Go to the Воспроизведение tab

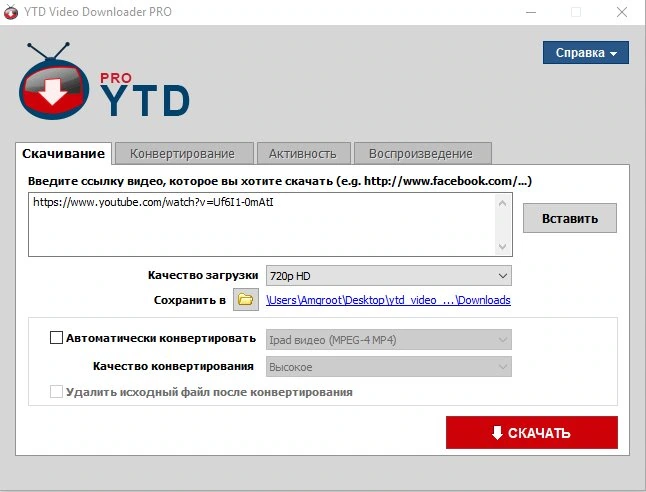(x=421, y=154)
